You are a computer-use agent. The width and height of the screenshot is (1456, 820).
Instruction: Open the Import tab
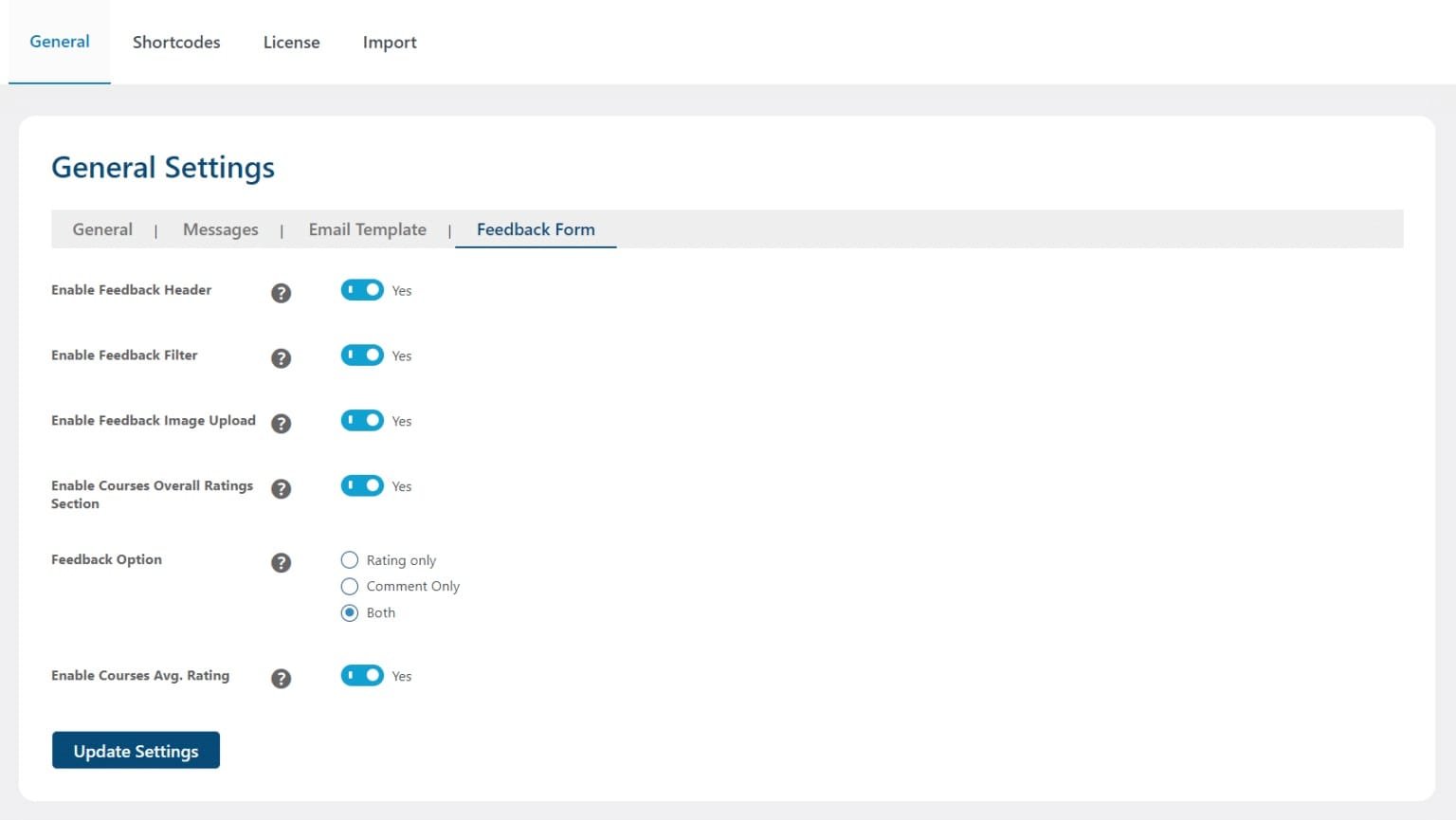click(390, 42)
